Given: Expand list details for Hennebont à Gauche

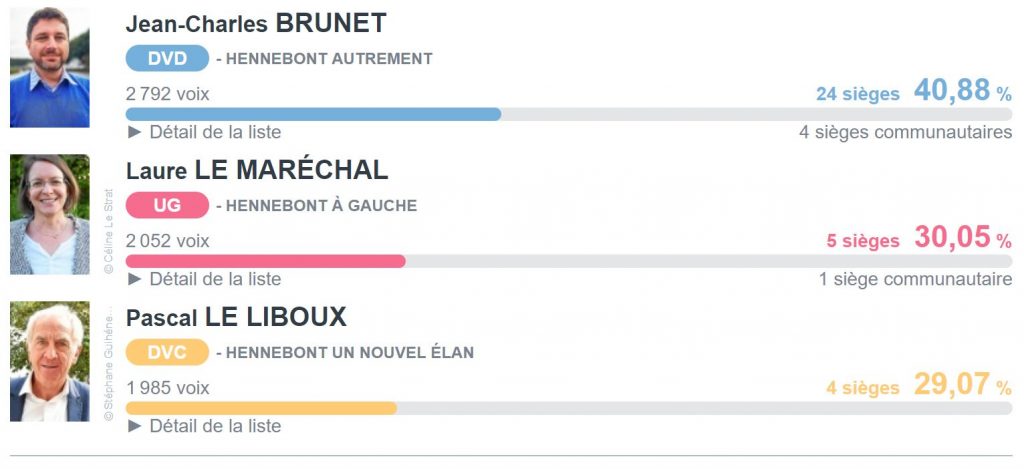Looking at the screenshot, I should (205, 279).
